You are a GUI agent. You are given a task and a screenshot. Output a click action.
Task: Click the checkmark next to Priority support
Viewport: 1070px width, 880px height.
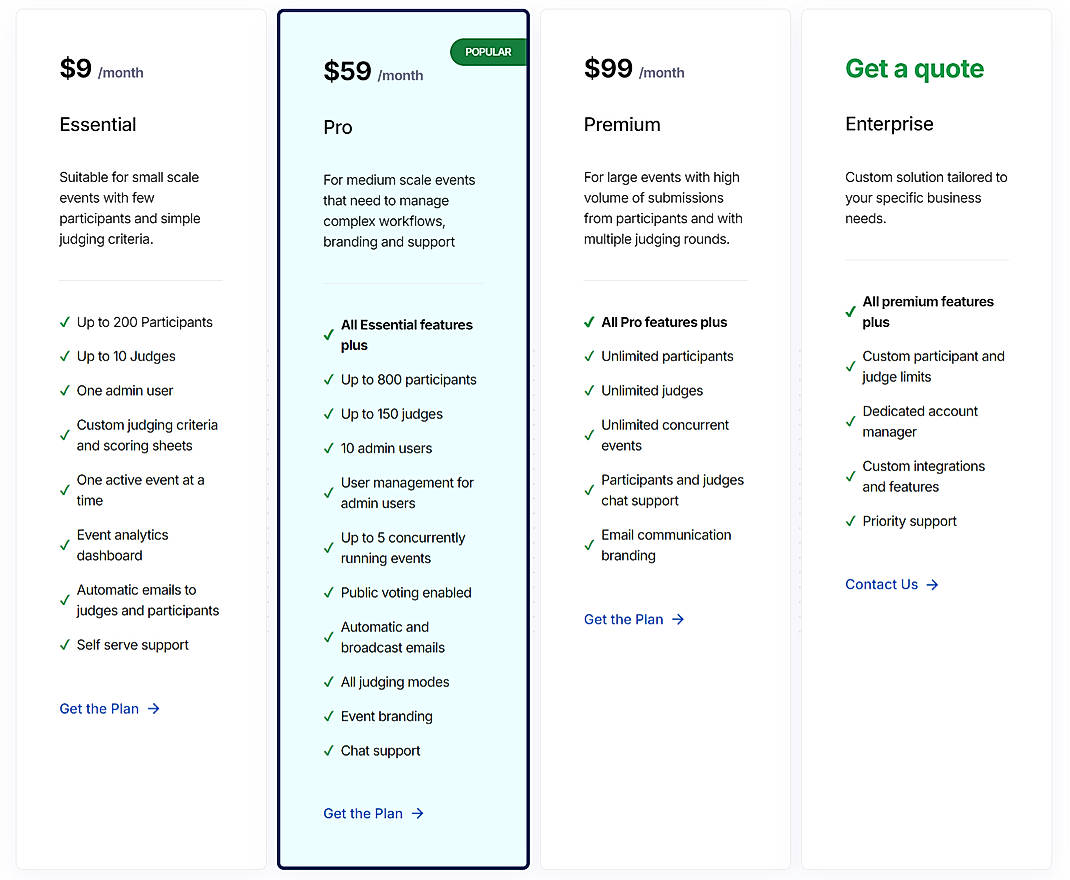[852, 521]
